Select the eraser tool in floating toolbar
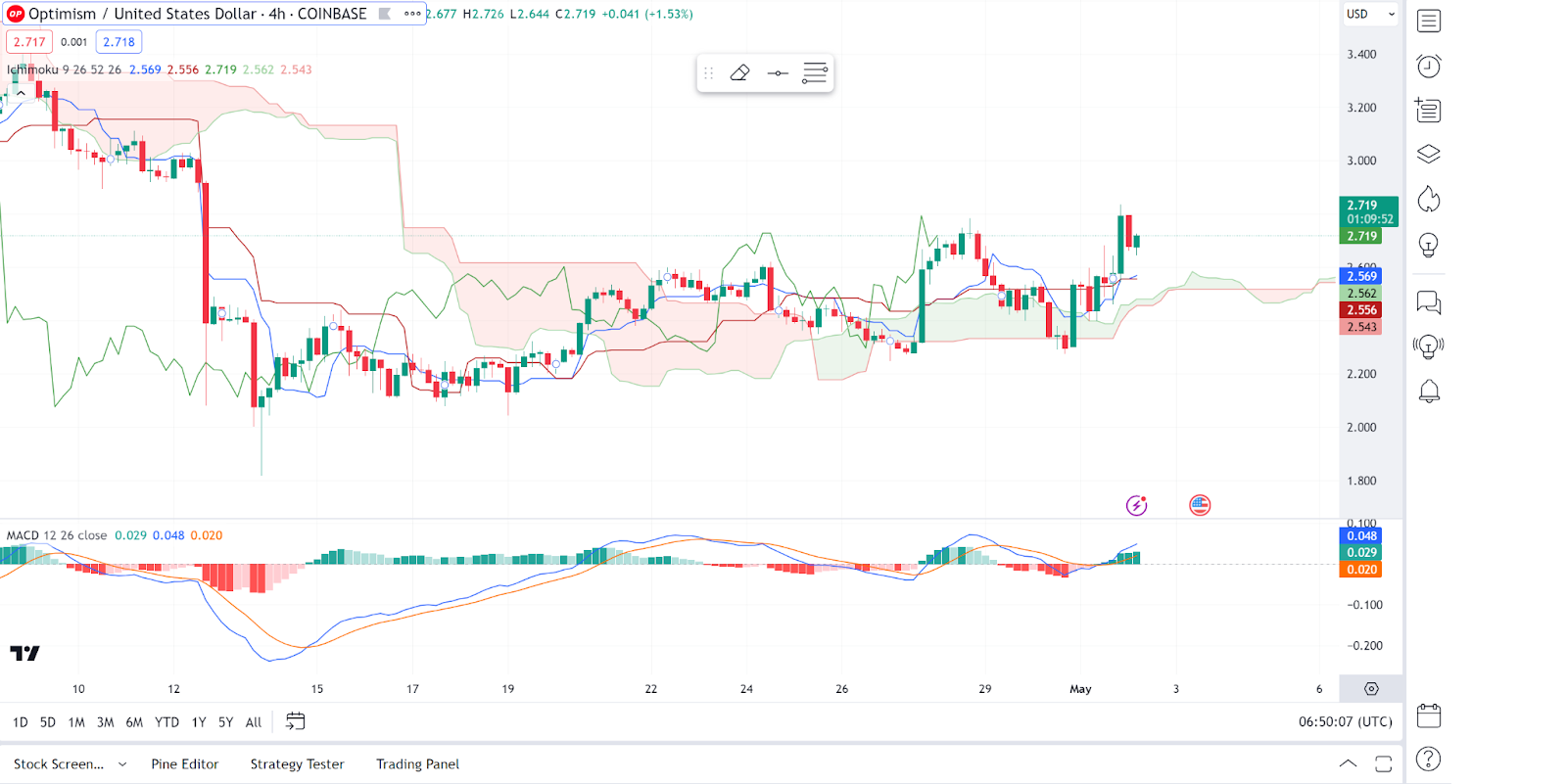Viewport: 1567px width, 784px height. (740, 73)
